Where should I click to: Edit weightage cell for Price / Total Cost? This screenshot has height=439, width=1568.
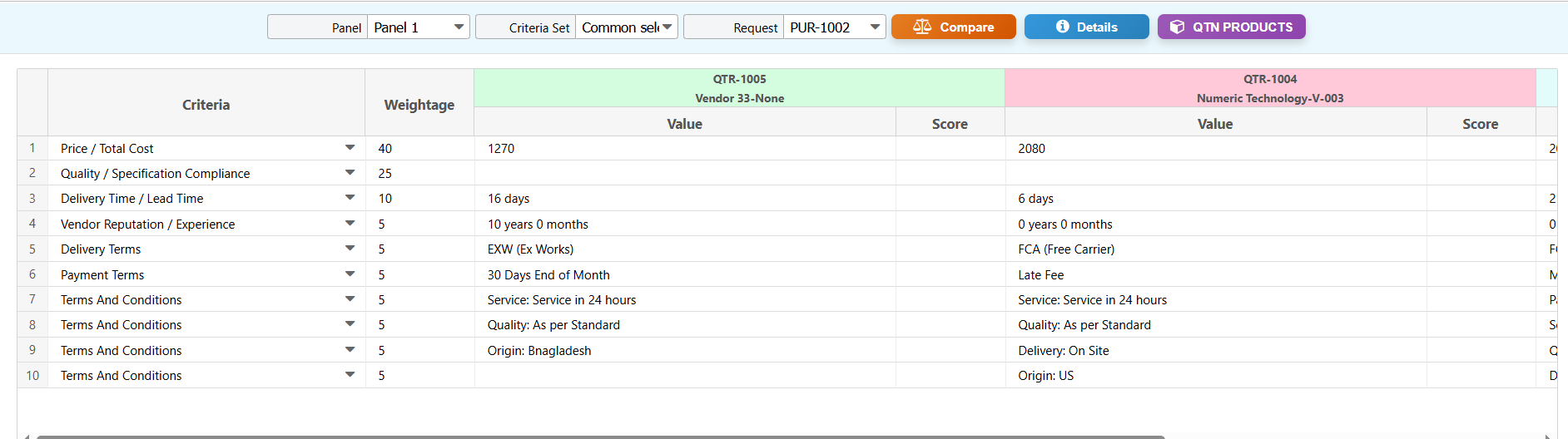pyautogui.click(x=419, y=148)
